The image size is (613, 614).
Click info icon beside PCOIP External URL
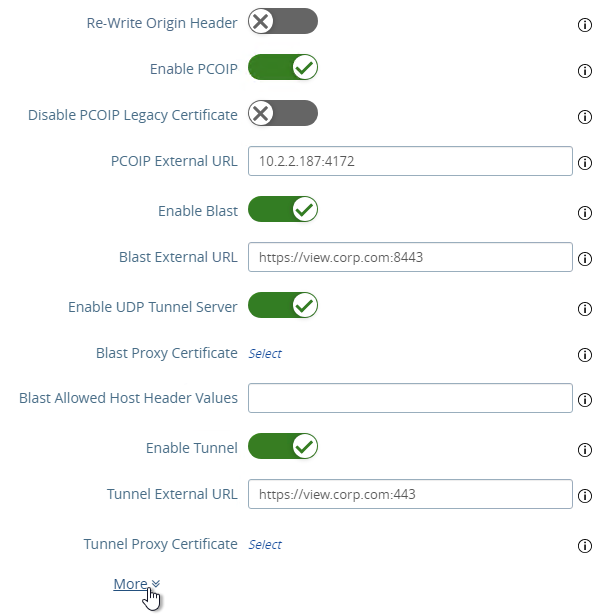(x=584, y=163)
